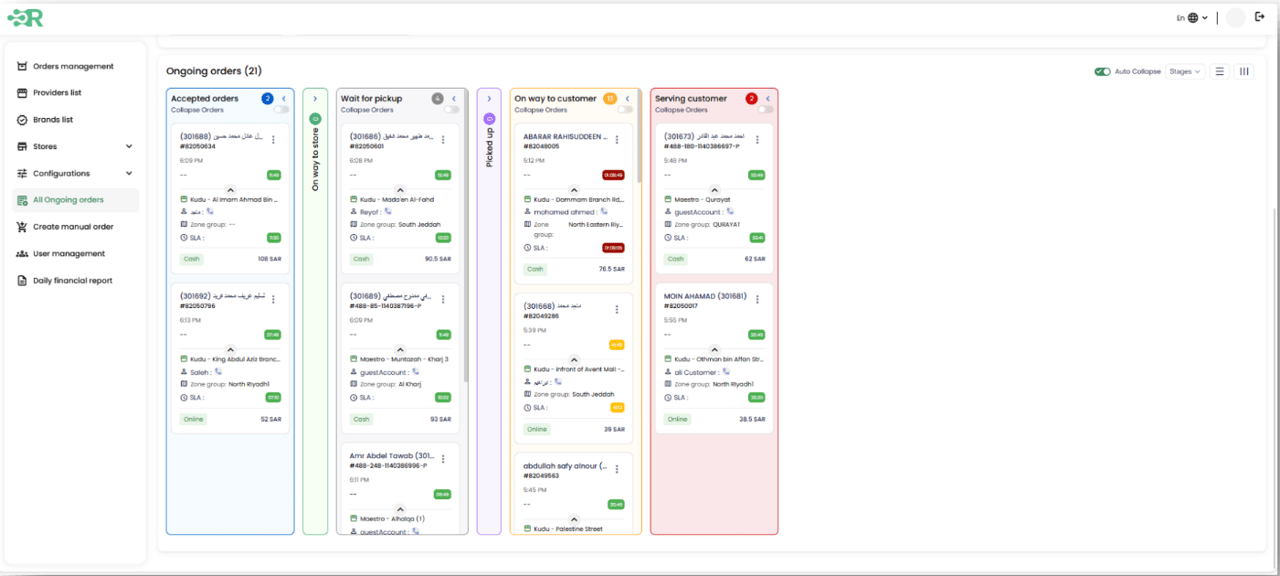Click the logout icon in top bar

pyautogui.click(x=1259, y=17)
